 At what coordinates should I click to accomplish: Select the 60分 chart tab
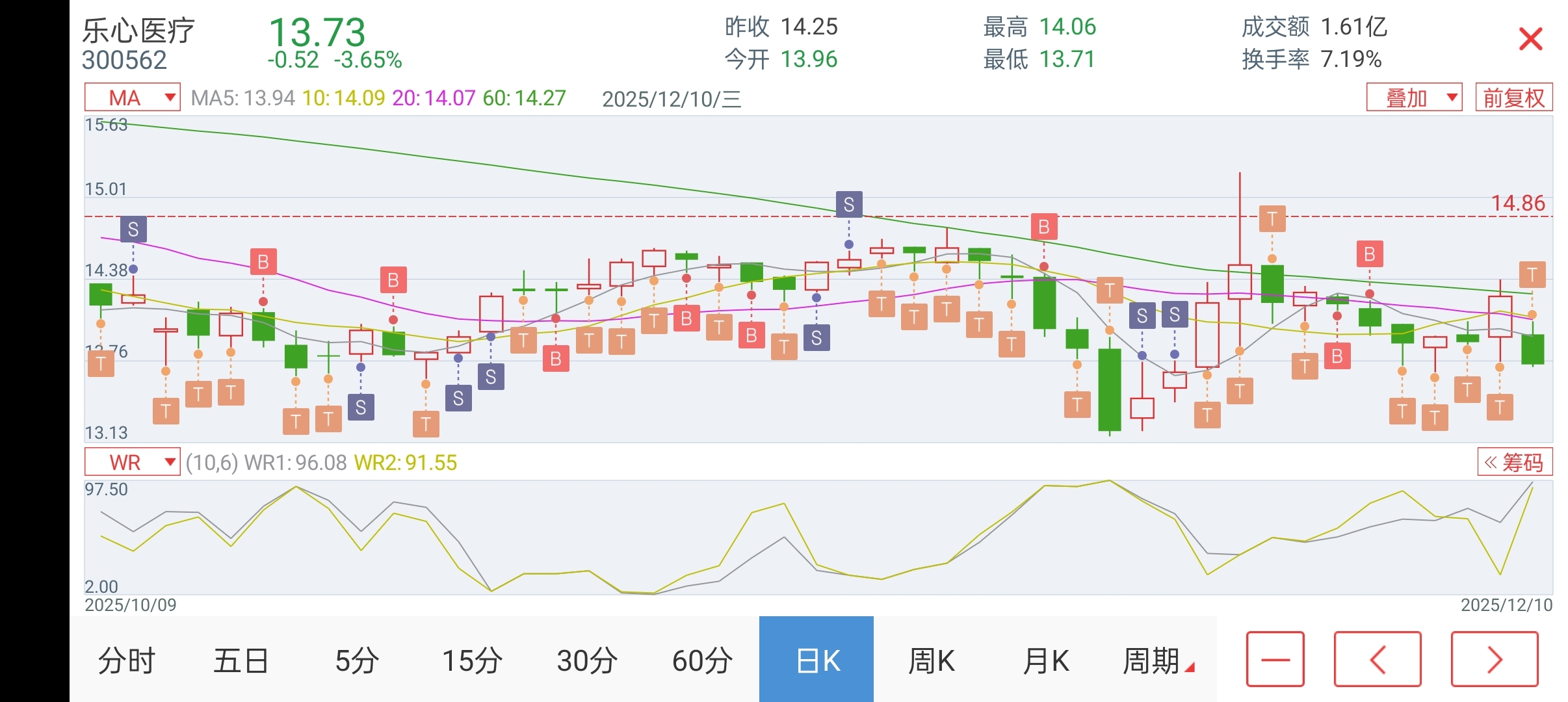click(x=702, y=660)
